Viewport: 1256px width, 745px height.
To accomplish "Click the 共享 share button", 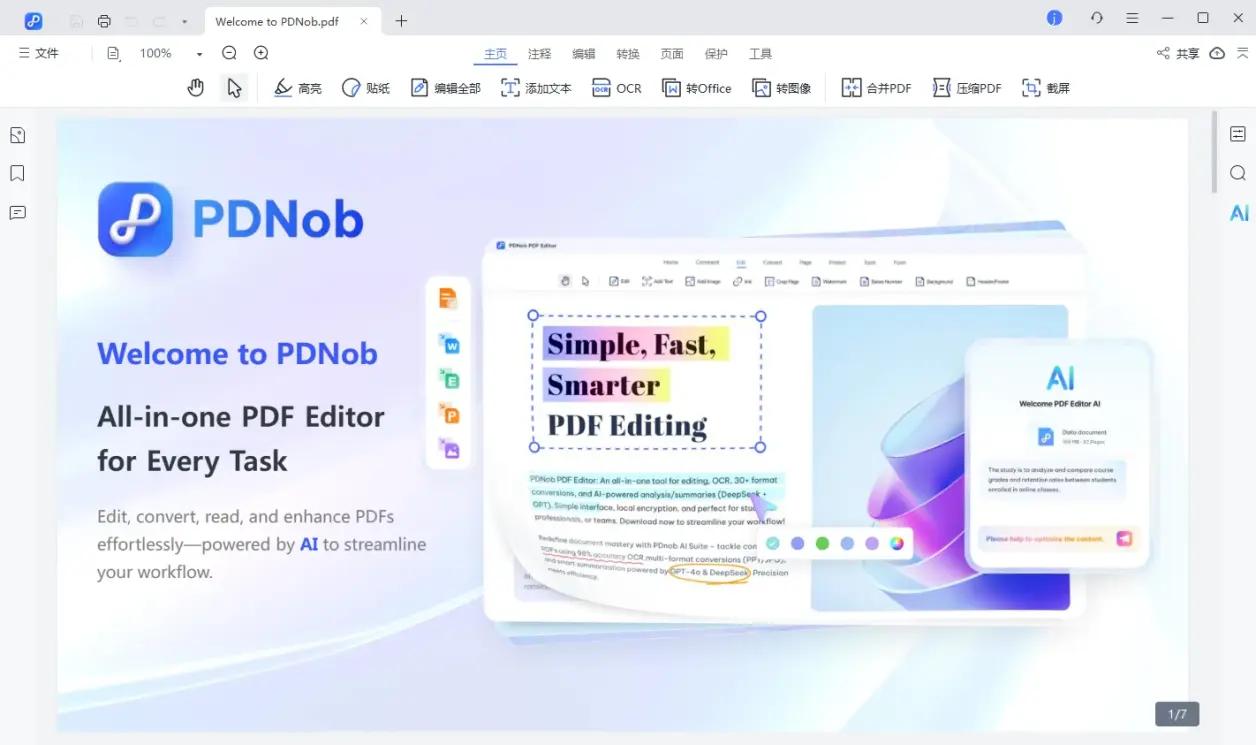I will tap(1178, 53).
